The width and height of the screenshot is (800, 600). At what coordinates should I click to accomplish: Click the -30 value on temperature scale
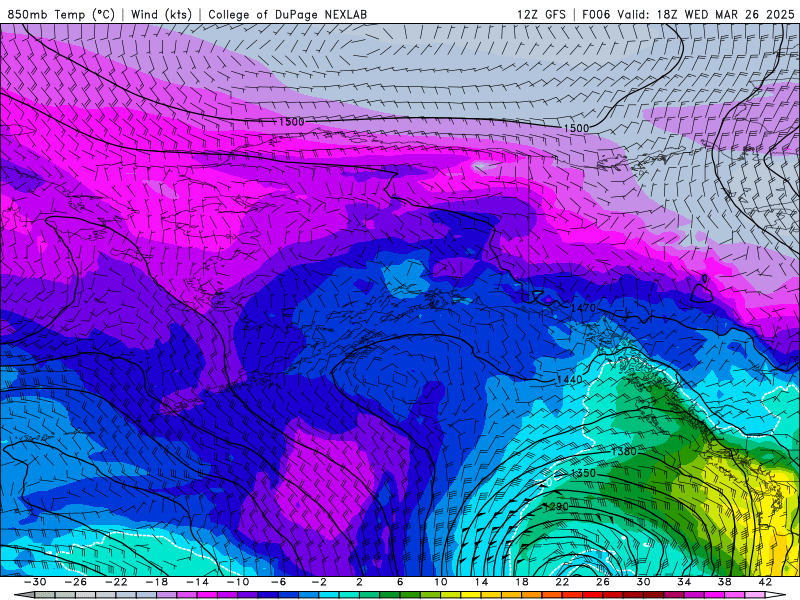pos(35,582)
